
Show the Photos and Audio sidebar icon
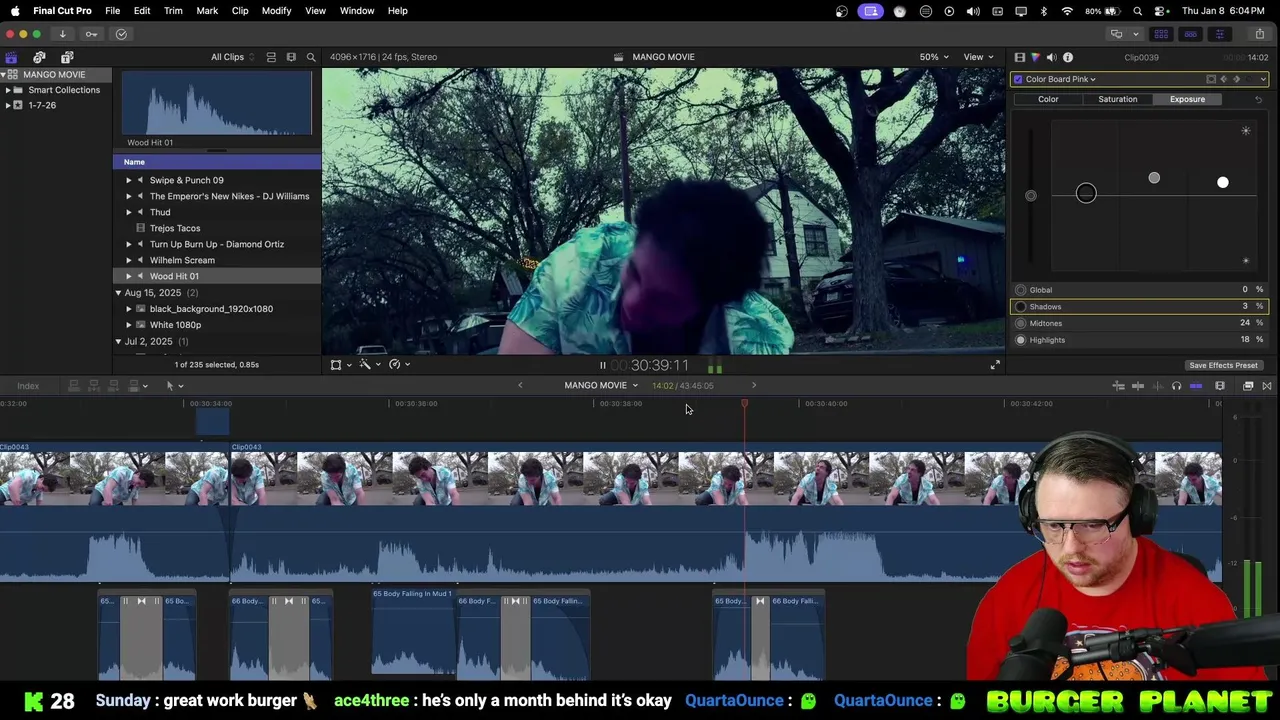39,57
